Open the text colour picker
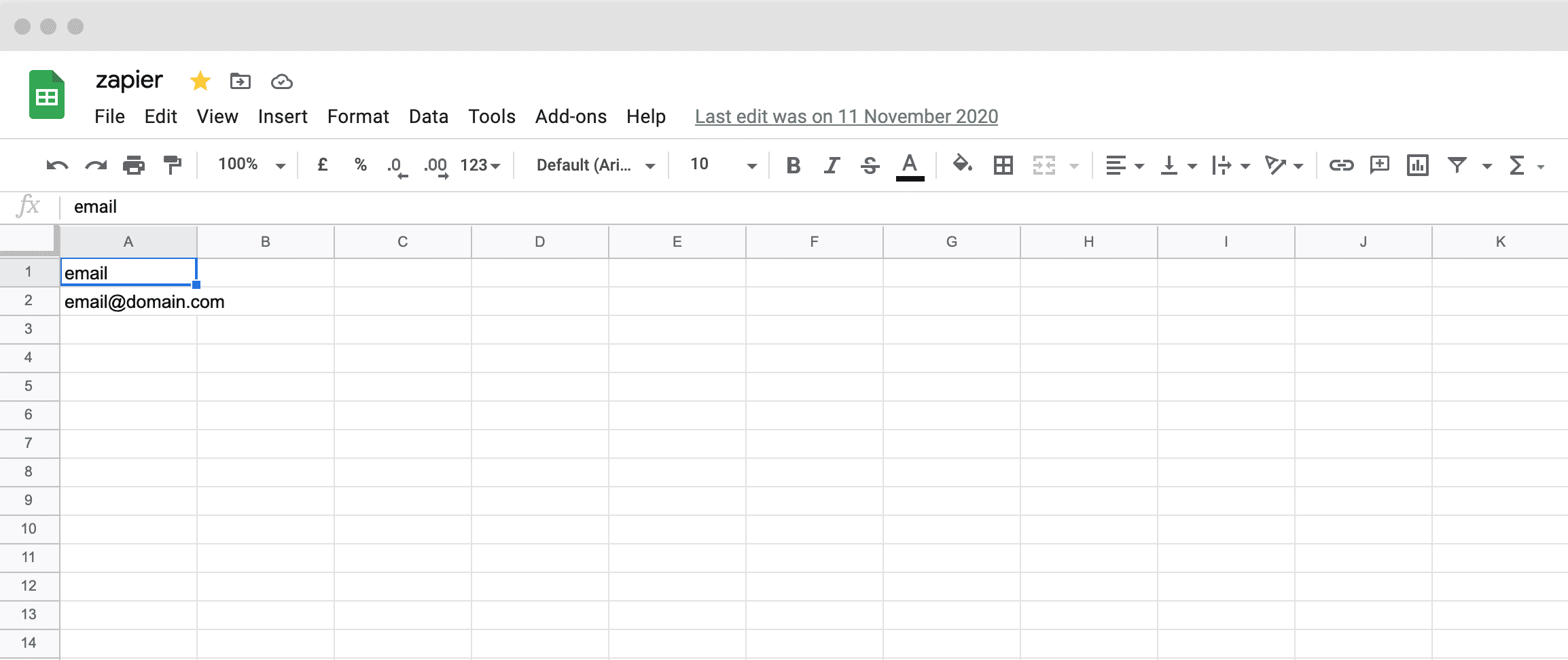Screen dimensions: 1568x660 pyautogui.click(x=910, y=165)
